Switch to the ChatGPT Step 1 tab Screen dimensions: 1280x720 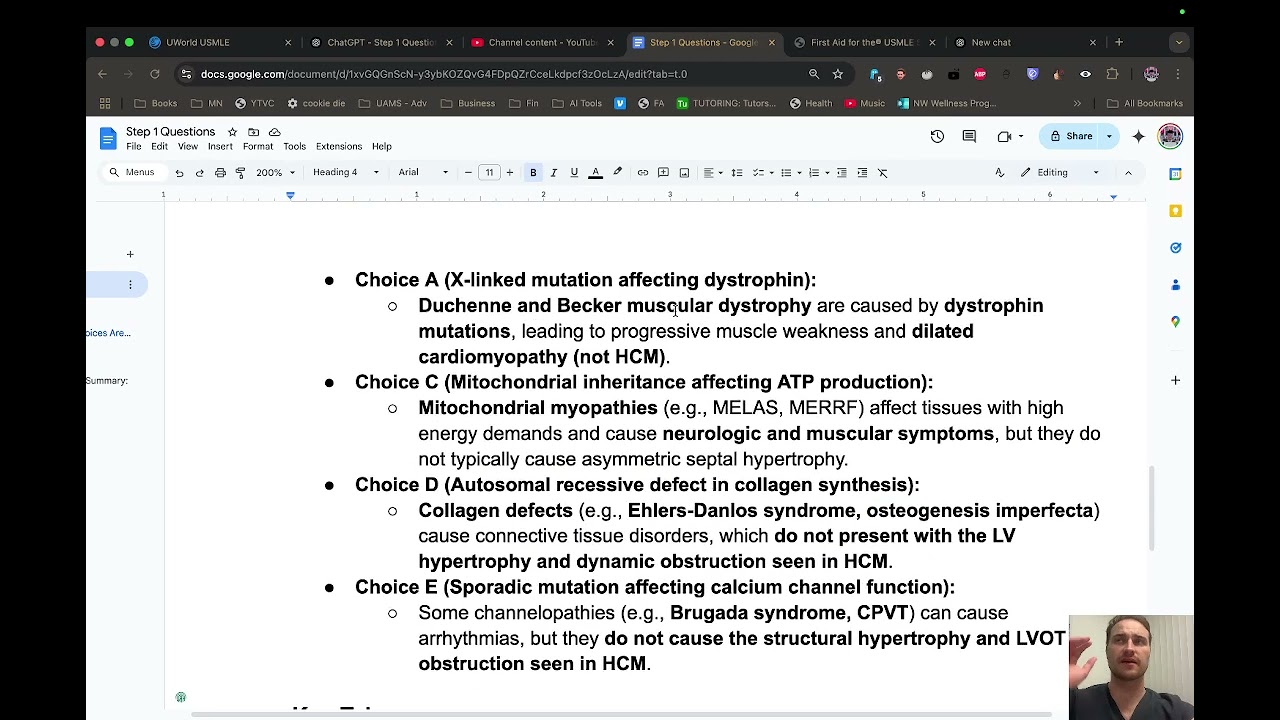coord(381,42)
